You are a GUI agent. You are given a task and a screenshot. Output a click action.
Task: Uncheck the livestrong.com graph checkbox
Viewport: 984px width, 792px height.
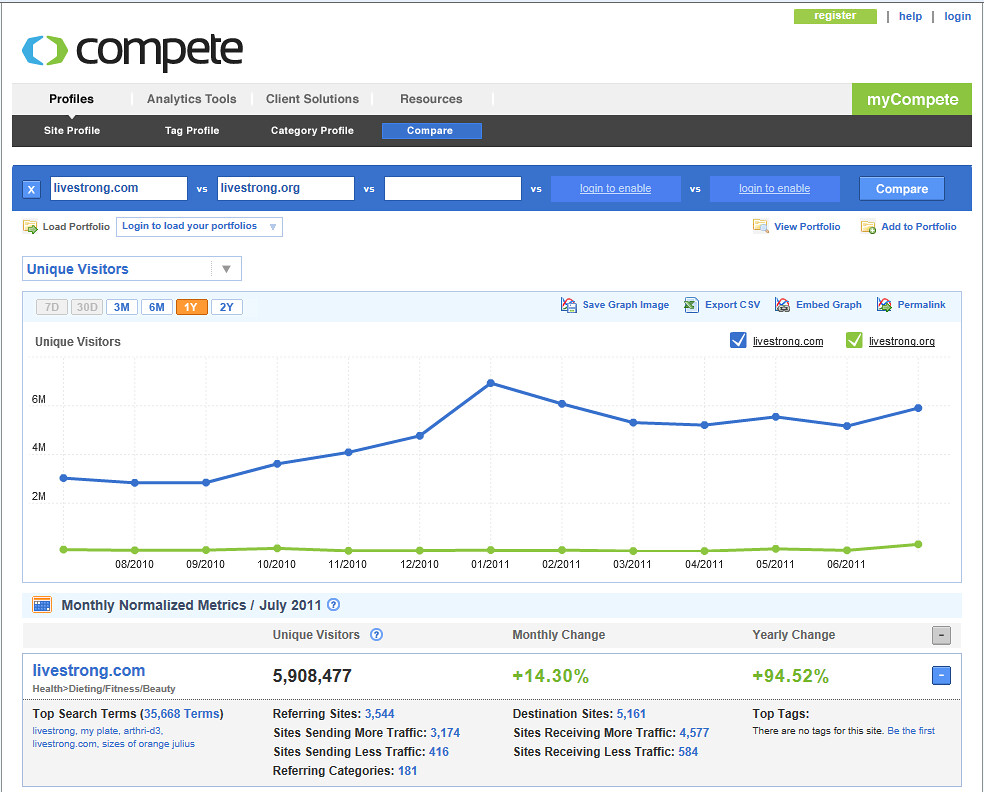point(739,341)
